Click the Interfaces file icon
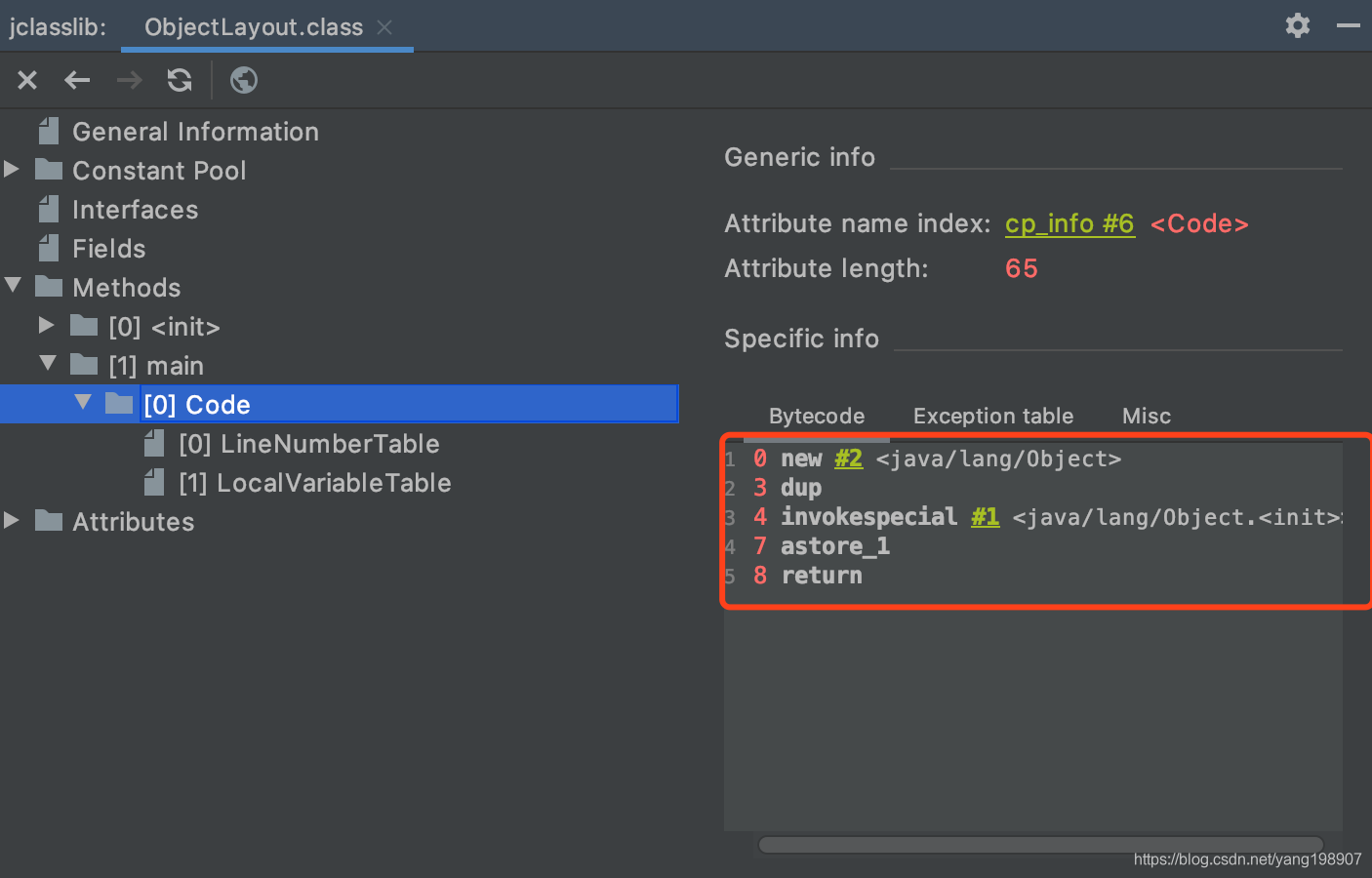Screen dimensions: 1372x878 coord(49,209)
